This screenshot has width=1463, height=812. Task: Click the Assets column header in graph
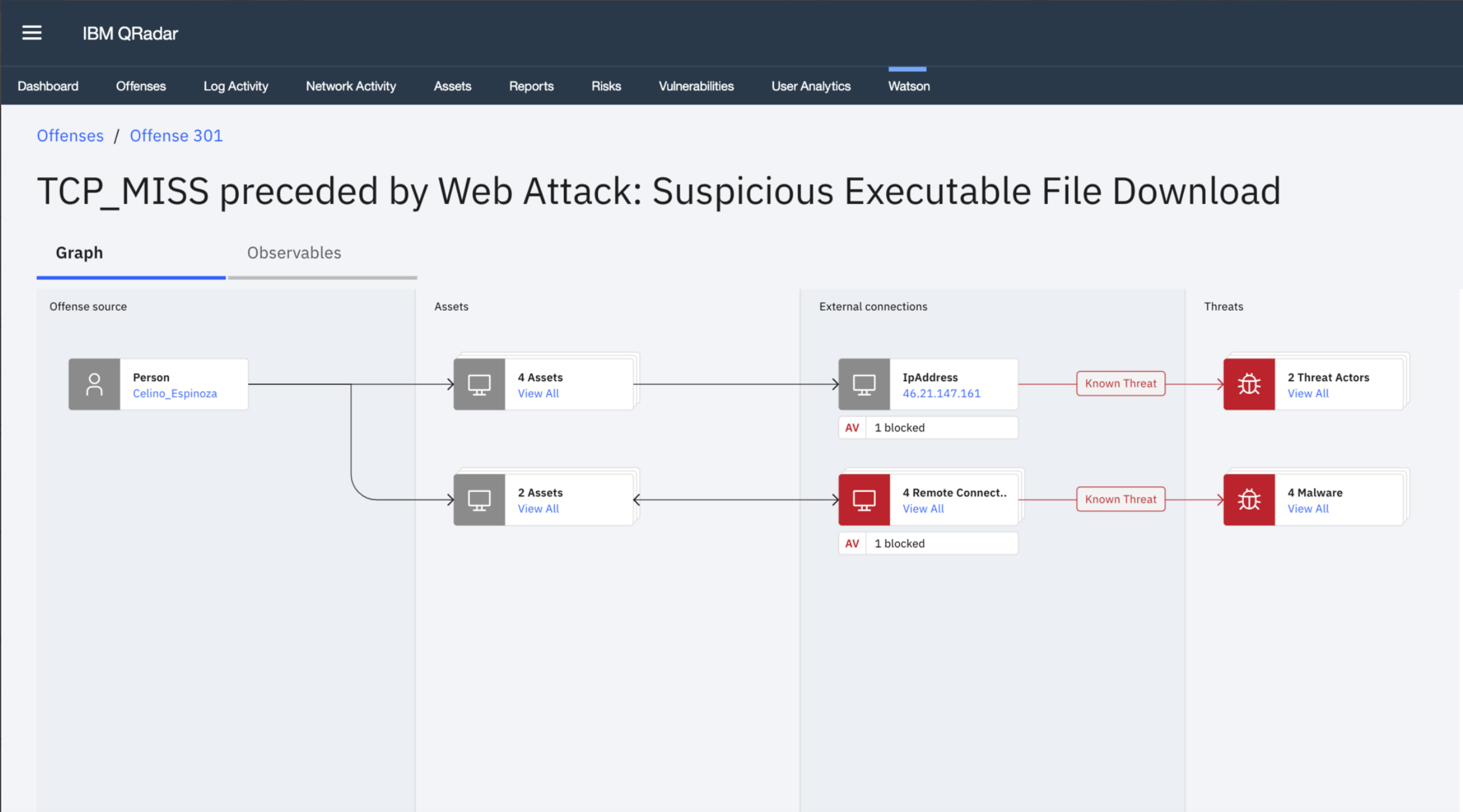pos(451,306)
